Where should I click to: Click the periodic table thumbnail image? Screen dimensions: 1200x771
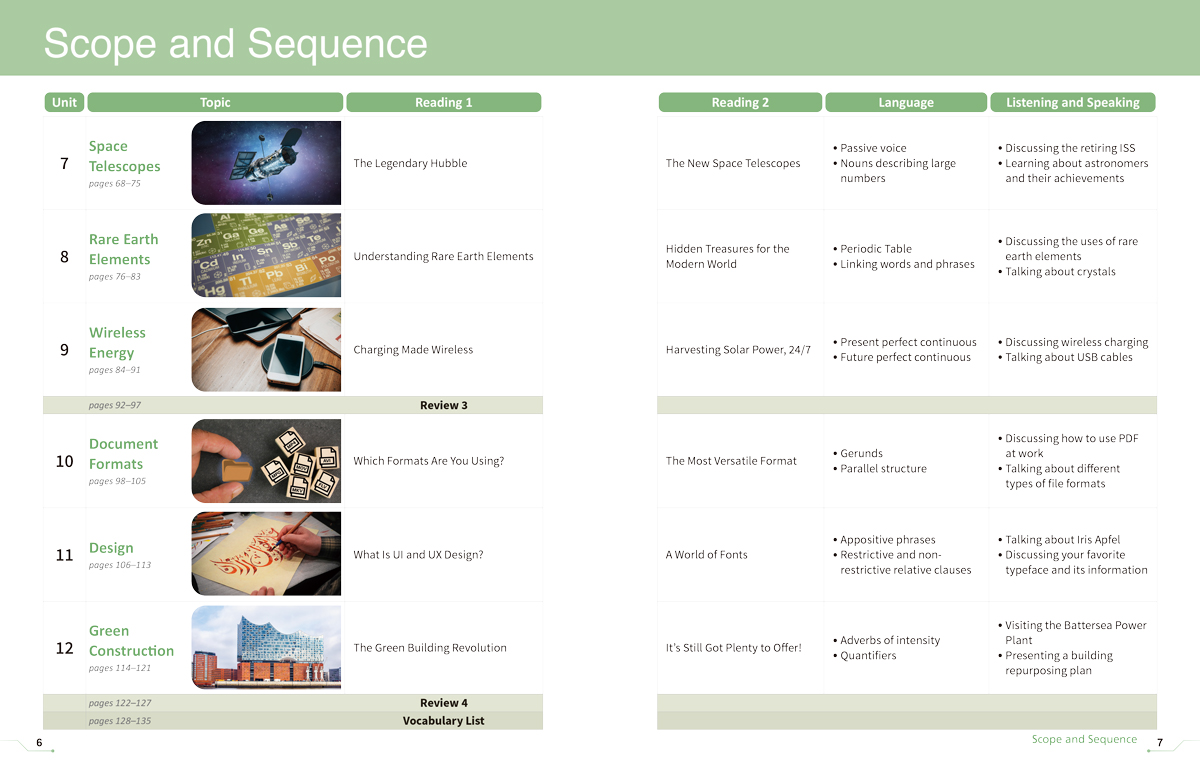click(x=266, y=255)
